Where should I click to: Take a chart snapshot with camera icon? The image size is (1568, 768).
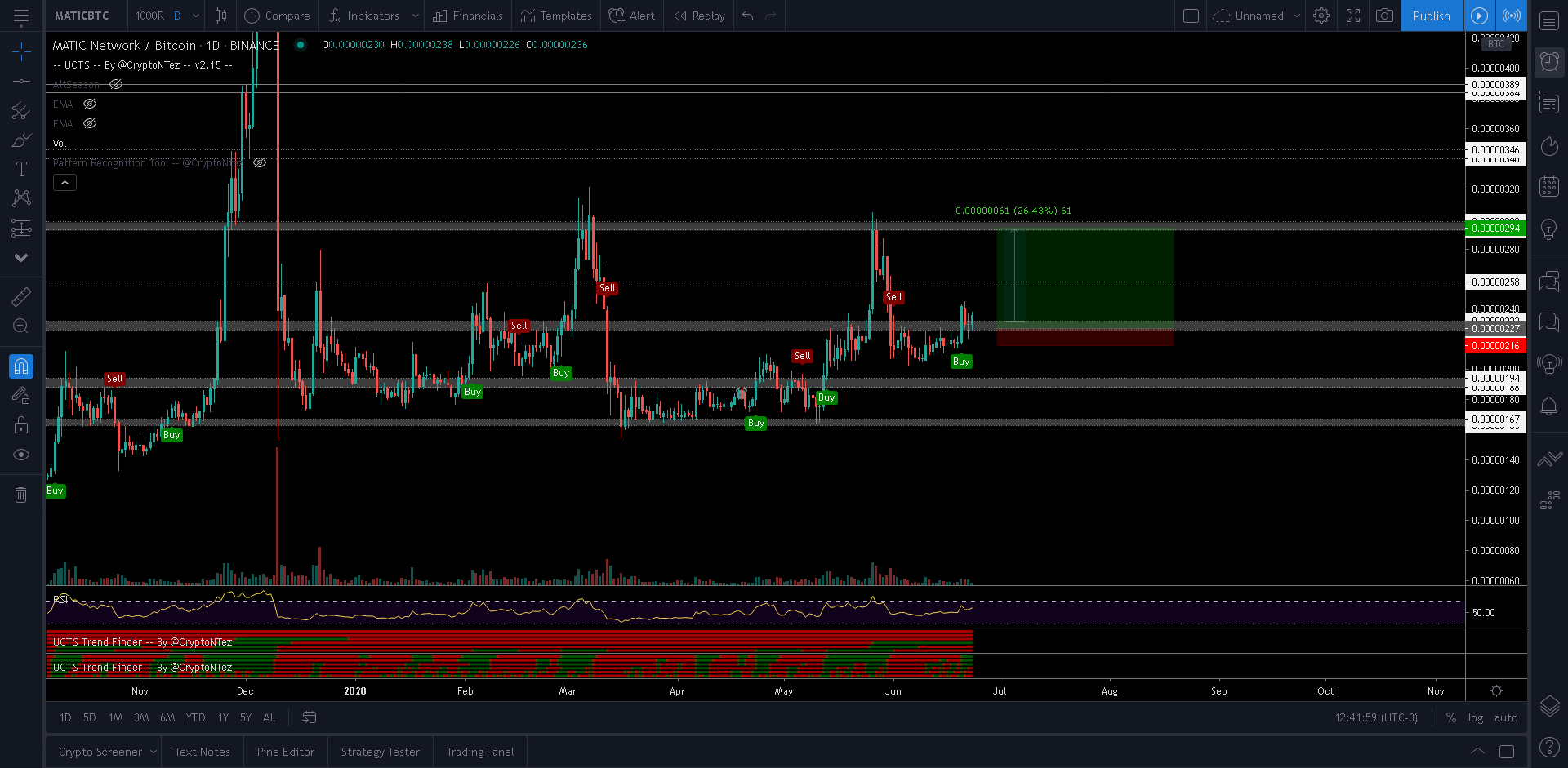click(1384, 16)
